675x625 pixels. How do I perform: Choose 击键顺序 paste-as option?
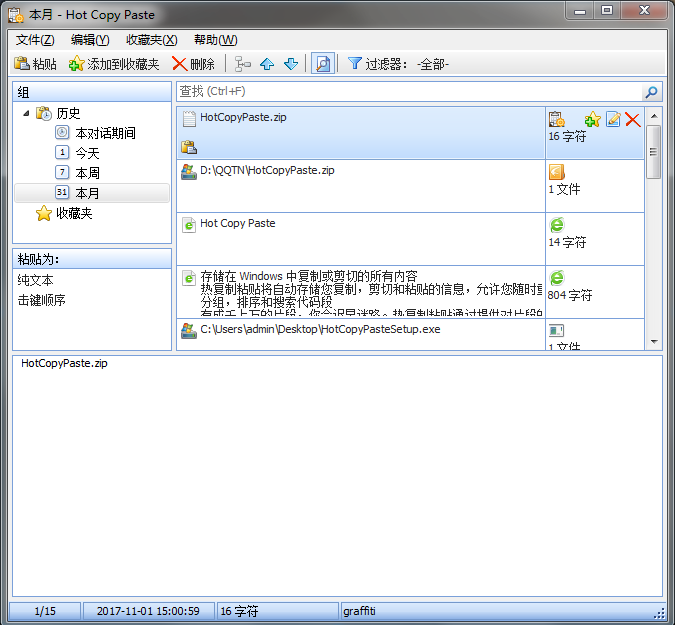(x=41, y=300)
